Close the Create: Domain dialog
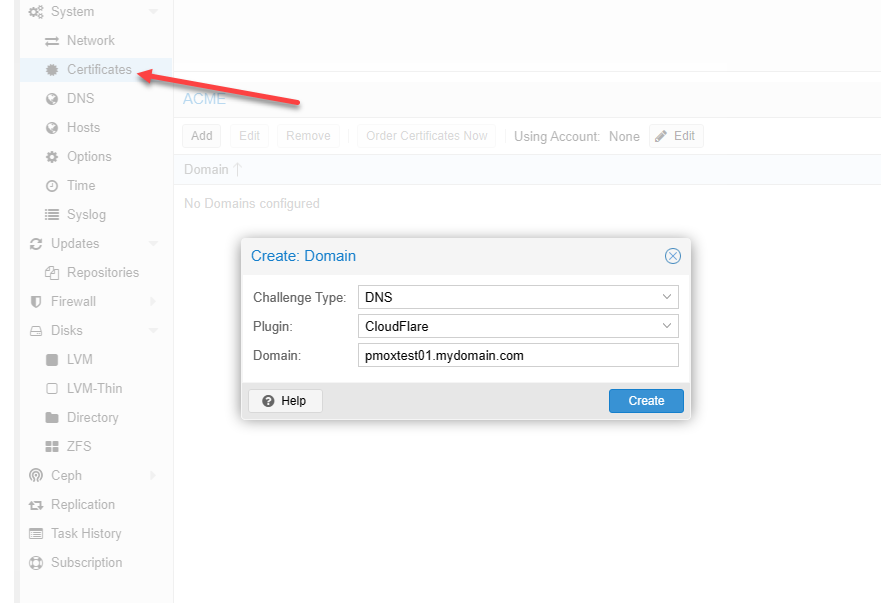 (673, 256)
